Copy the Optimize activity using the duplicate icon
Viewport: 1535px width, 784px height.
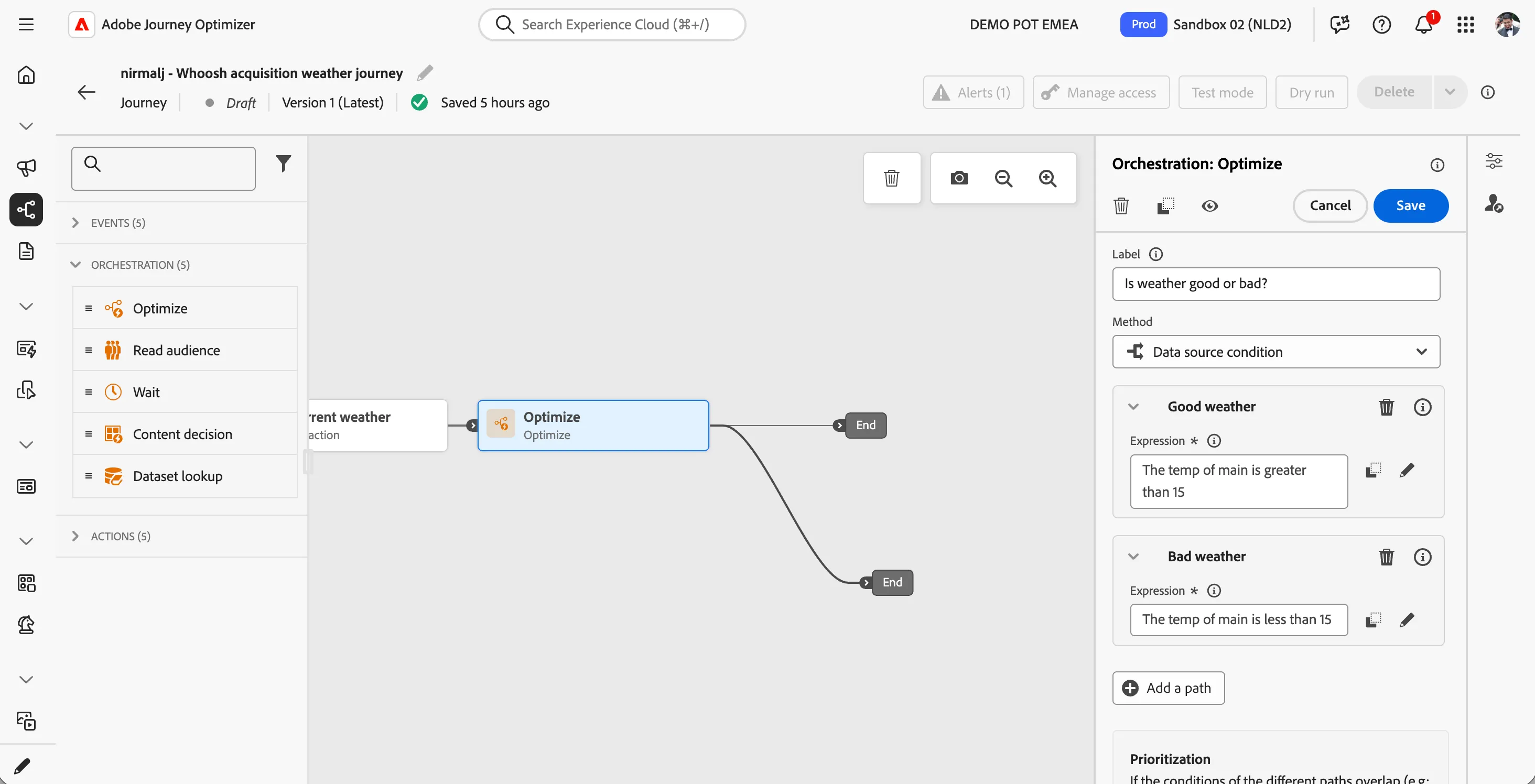1165,206
